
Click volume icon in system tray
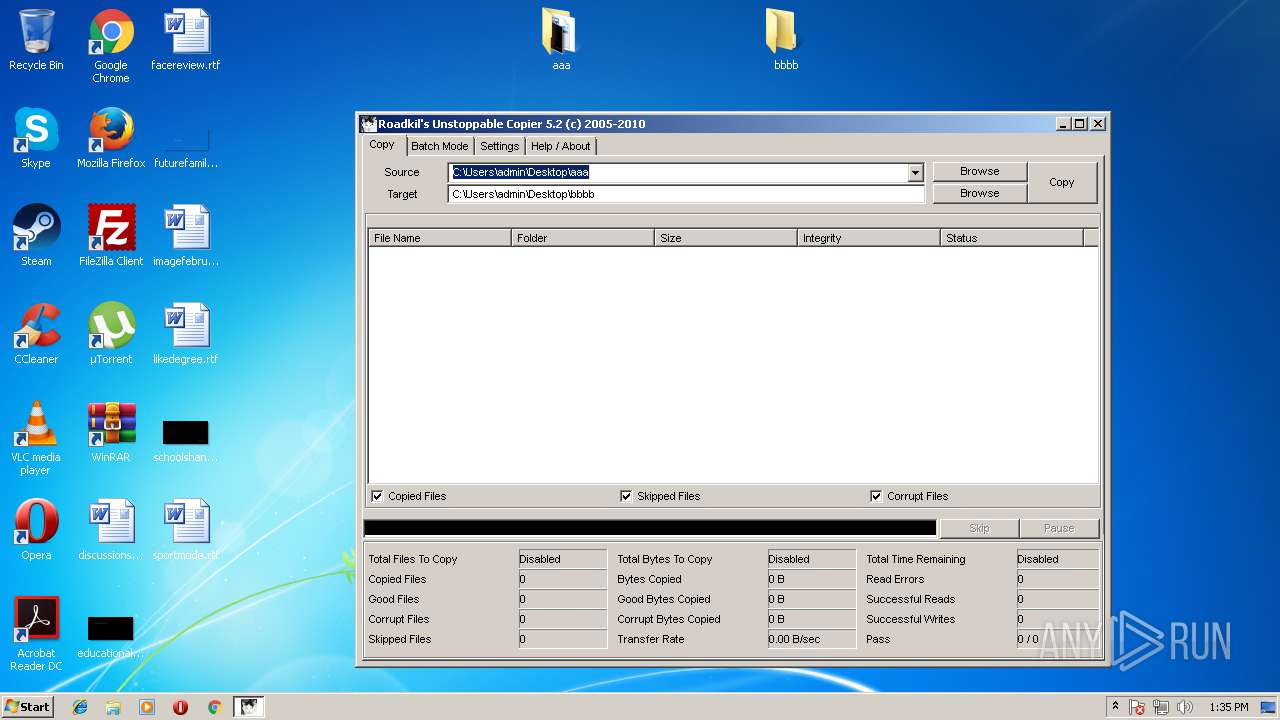coord(1185,707)
